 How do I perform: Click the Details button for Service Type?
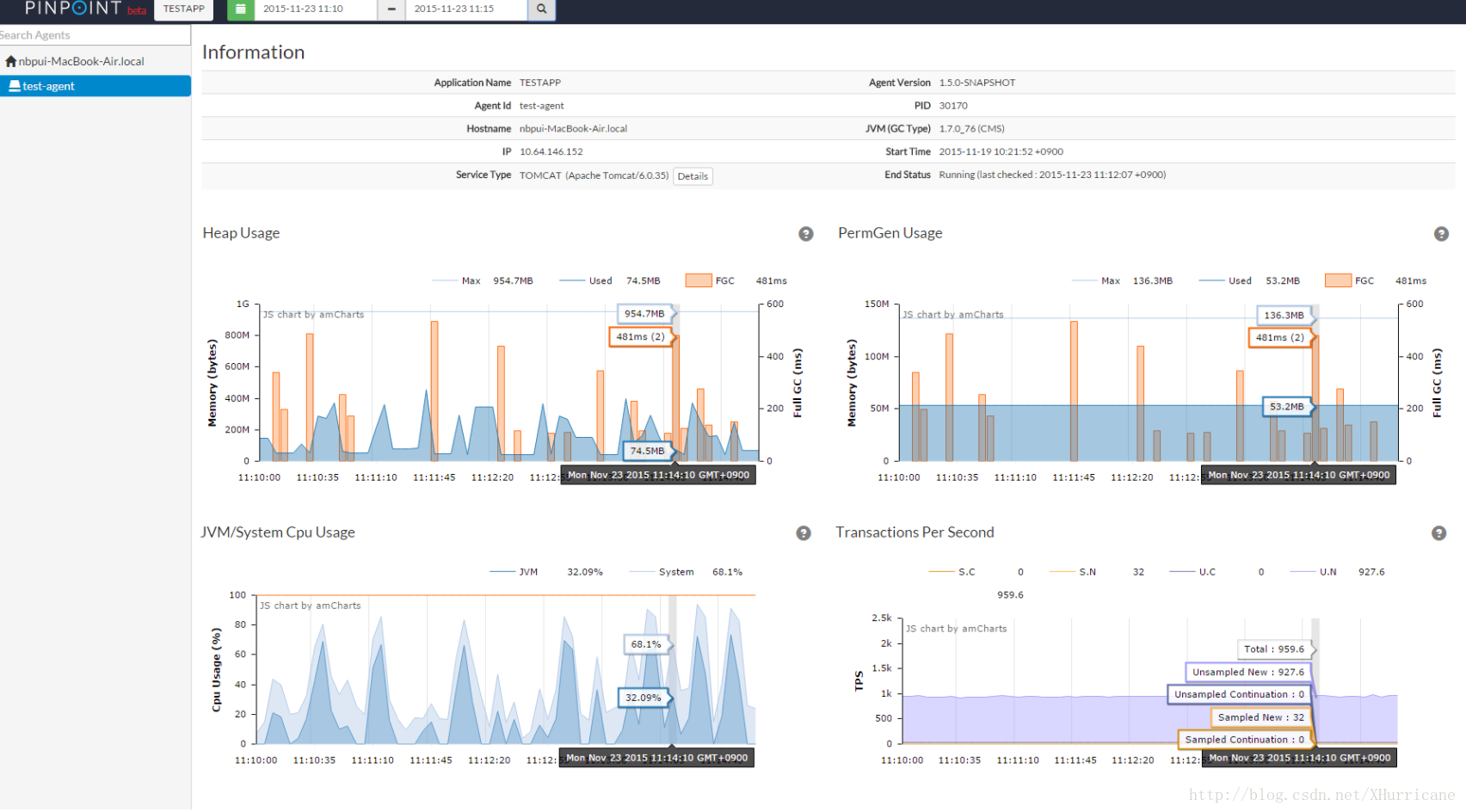click(693, 176)
